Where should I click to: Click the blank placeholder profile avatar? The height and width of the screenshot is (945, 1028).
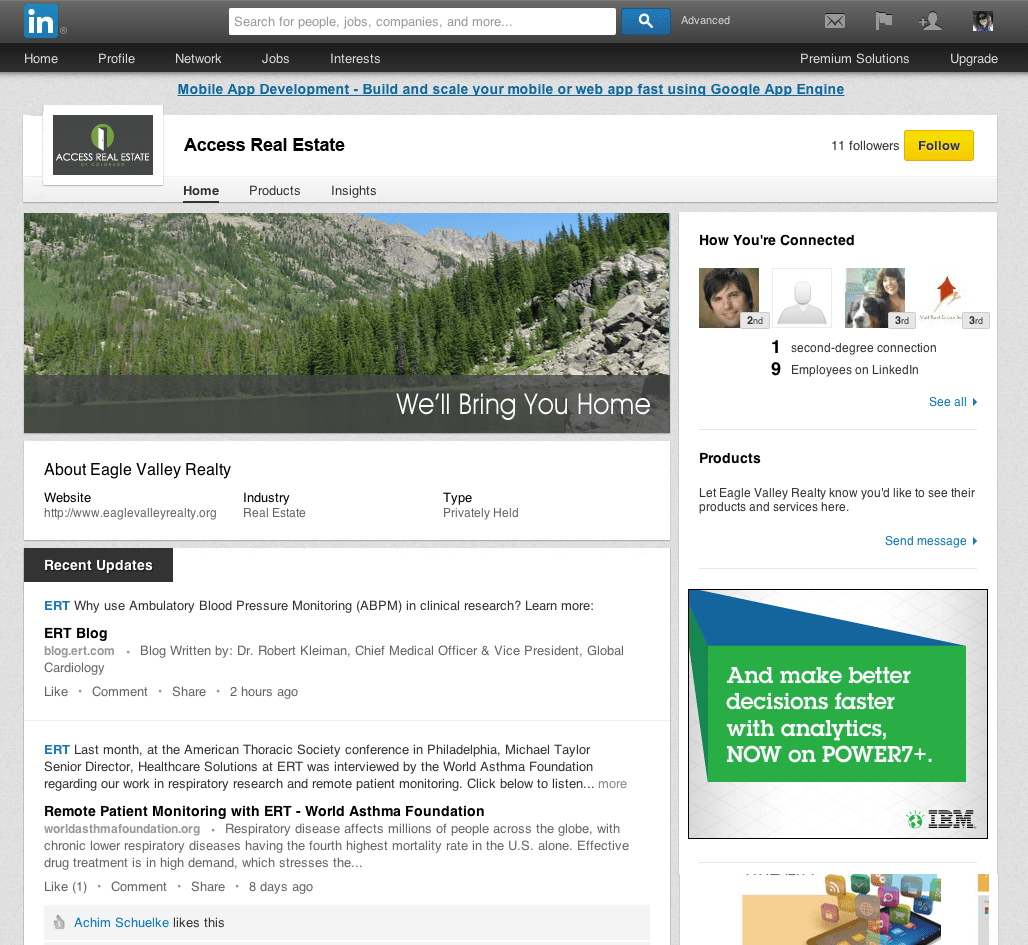tap(802, 298)
